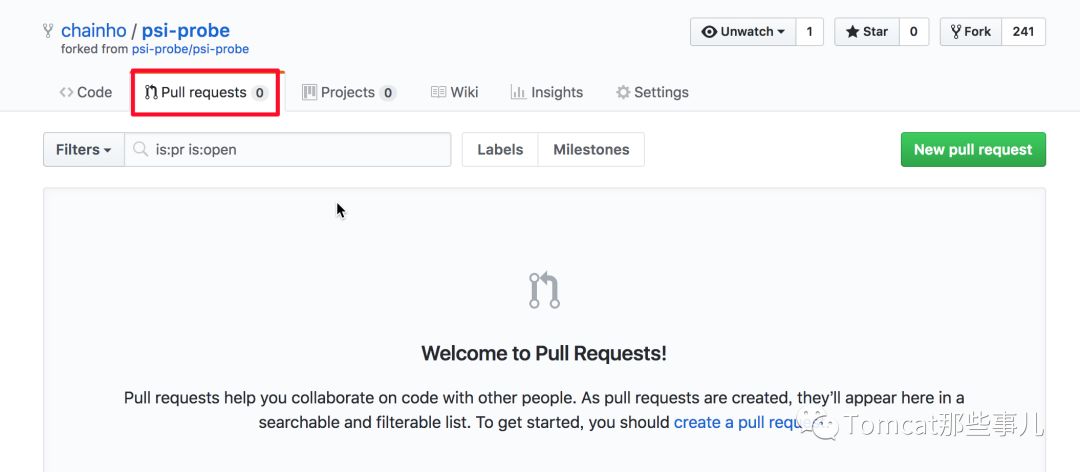The height and width of the screenshot is (472, 1080).
Task: Click the large pull request illustration
Action: pos(544,290)
